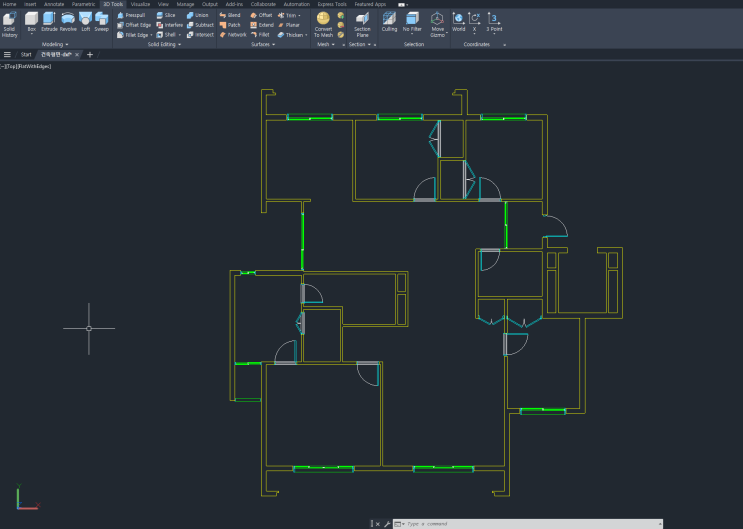Select the surface Patch tool
Screen dimensions: 743x529
[230, 25]
